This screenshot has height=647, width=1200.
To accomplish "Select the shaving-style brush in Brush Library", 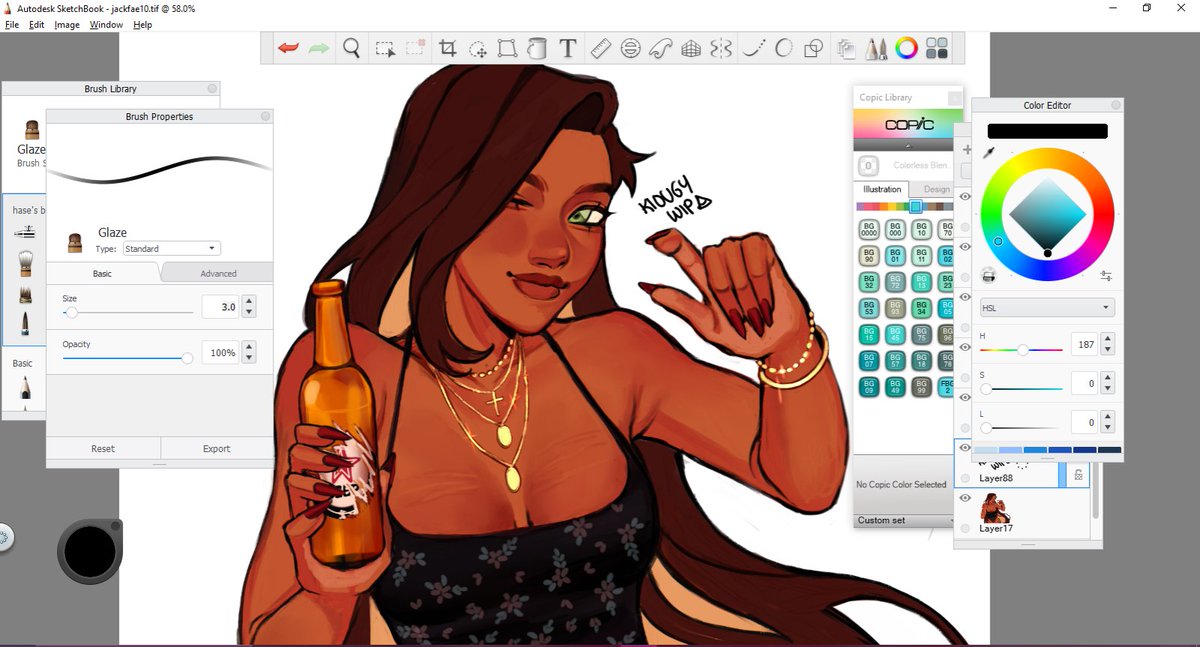I will (25, 262).
